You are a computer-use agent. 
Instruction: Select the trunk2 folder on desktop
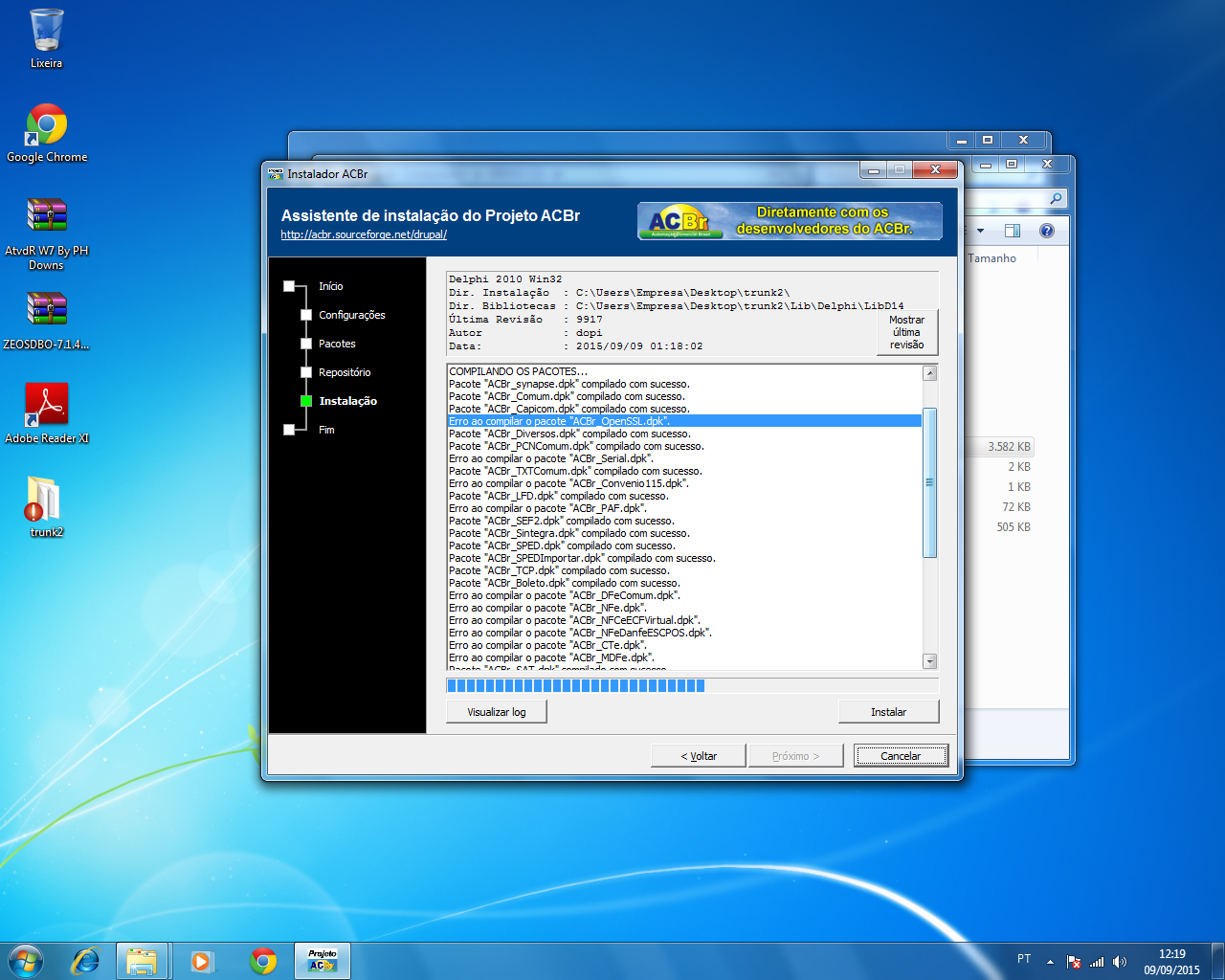click(46, 506)
